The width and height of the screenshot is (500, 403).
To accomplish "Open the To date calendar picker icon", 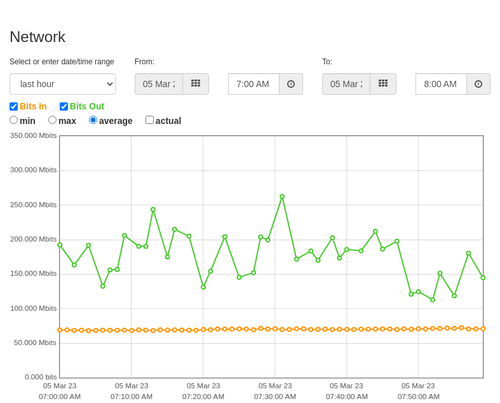I will [383, 84].
